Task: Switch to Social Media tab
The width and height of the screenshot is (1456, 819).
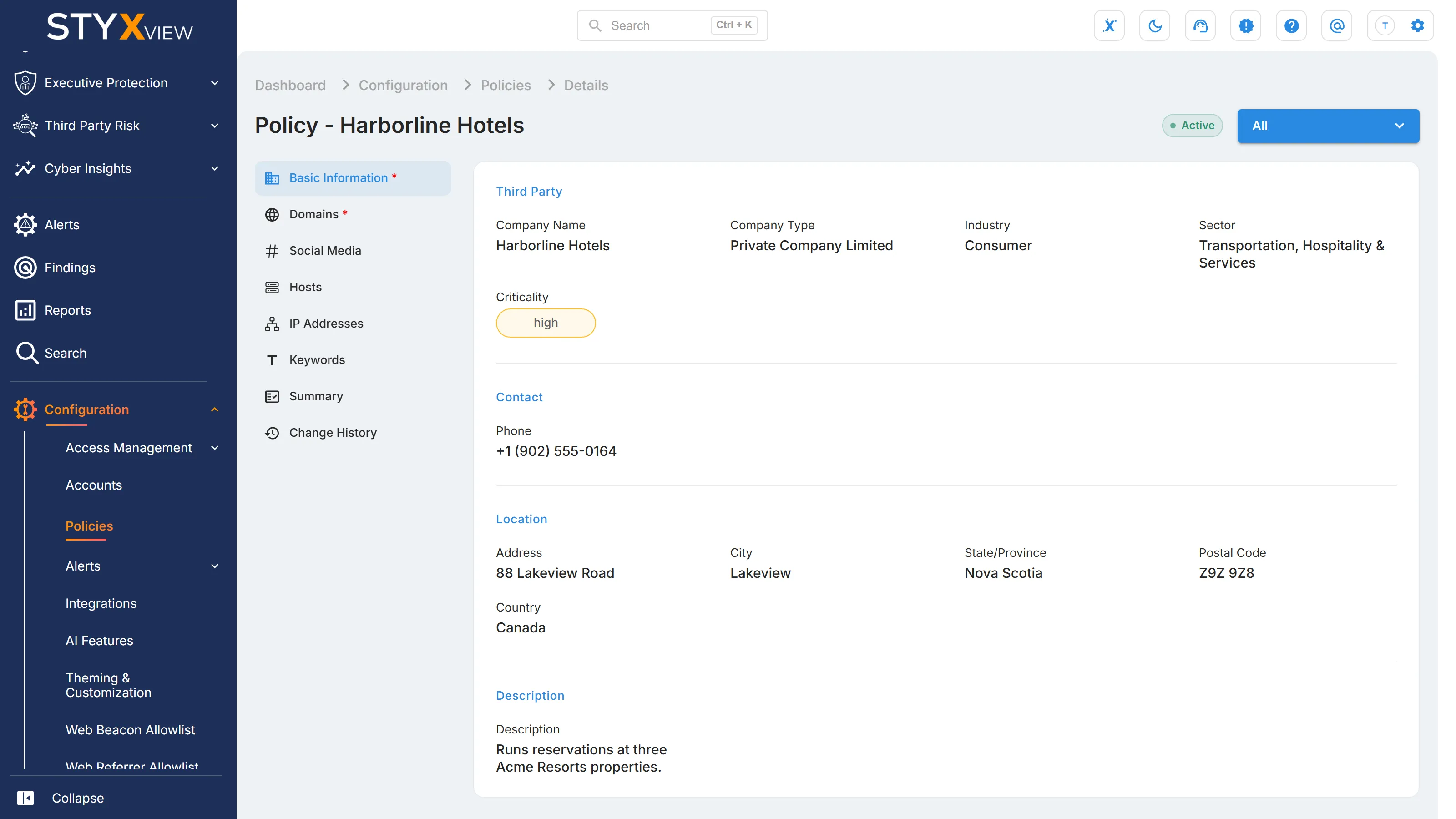Action: [353, 251]
